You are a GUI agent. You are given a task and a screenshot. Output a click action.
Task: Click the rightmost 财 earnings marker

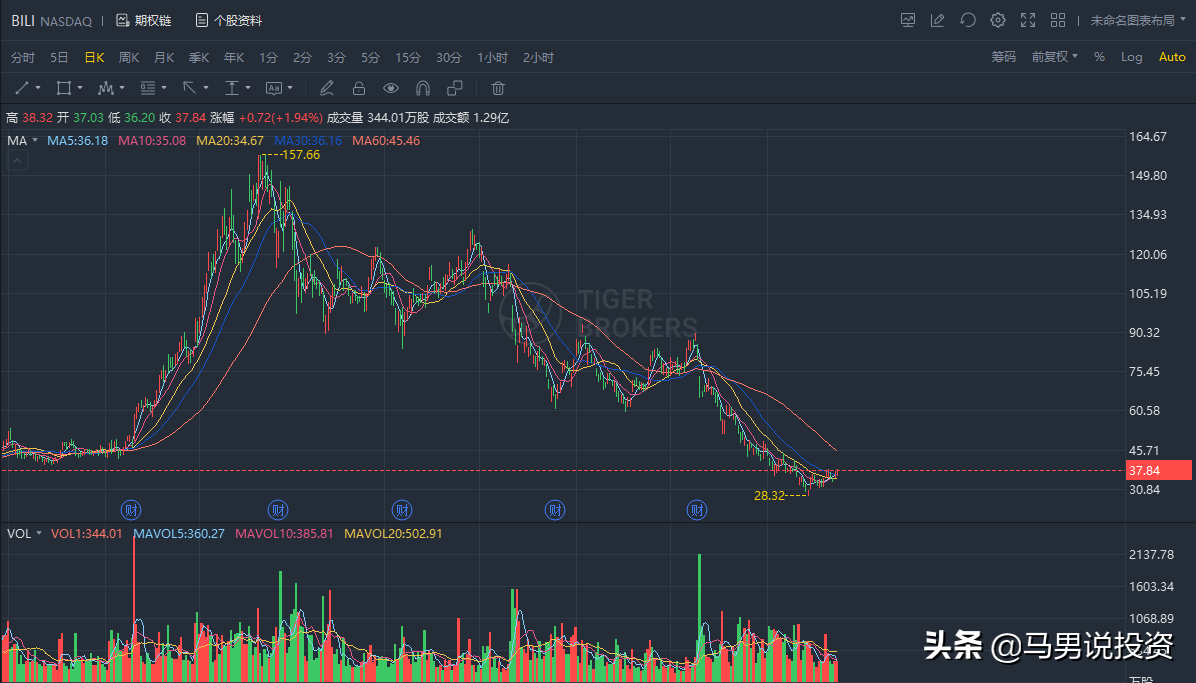(696, 510)
